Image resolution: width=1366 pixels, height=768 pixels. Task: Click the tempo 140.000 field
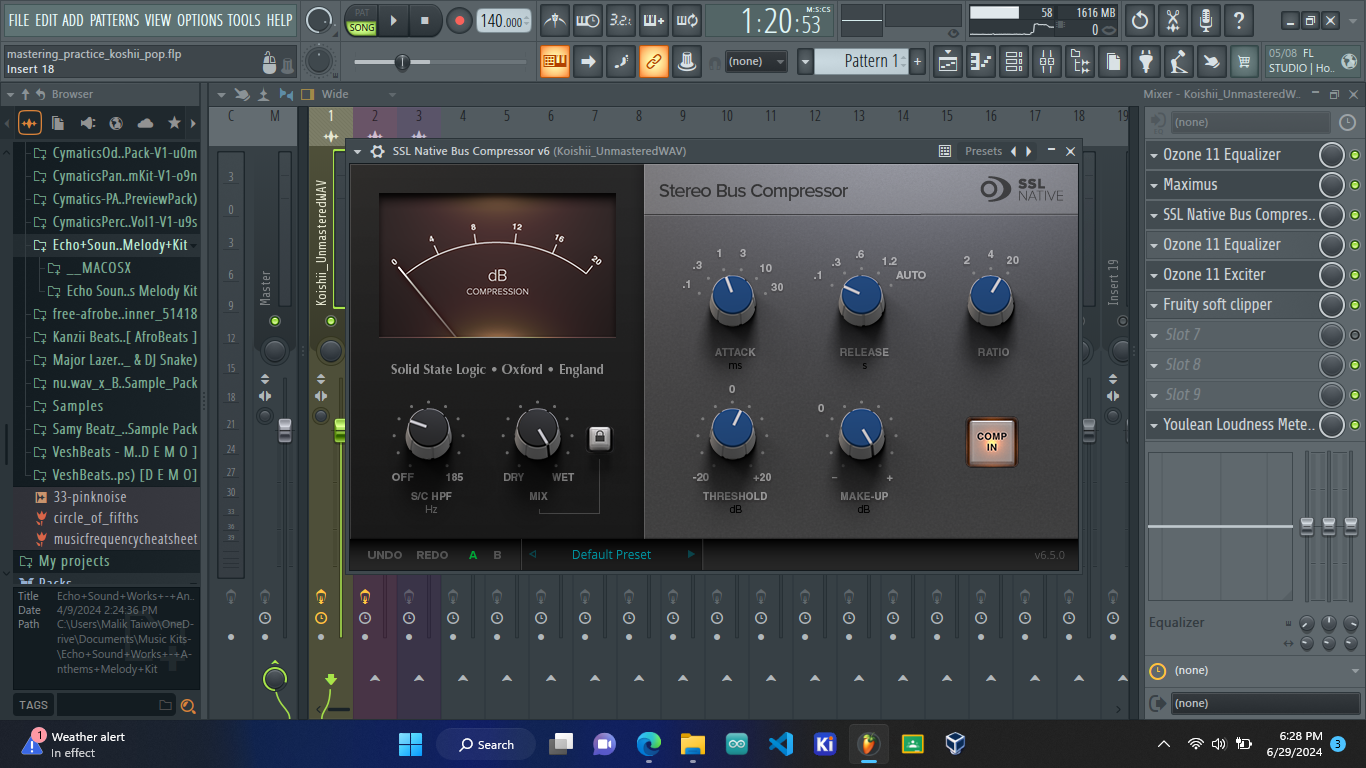click(503, 21)
